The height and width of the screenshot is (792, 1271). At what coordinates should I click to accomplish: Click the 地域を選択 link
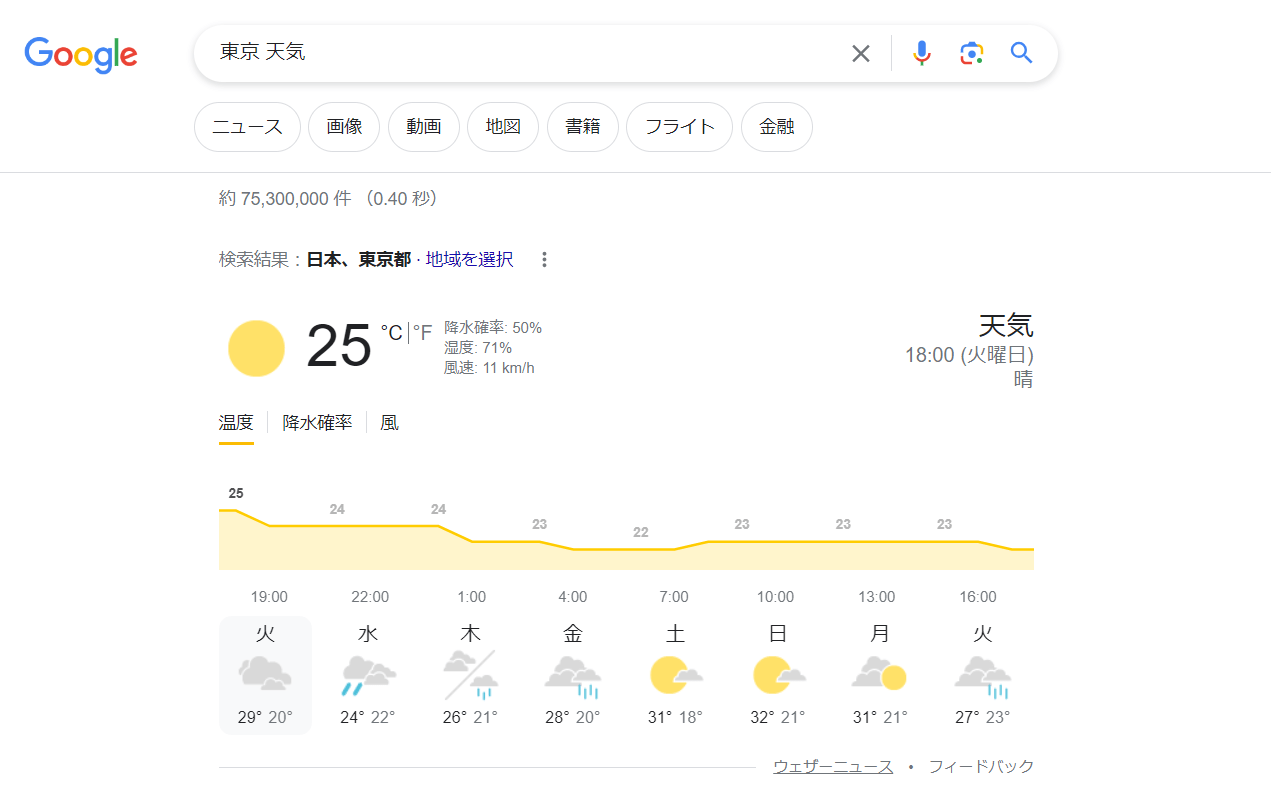(469, 260)
